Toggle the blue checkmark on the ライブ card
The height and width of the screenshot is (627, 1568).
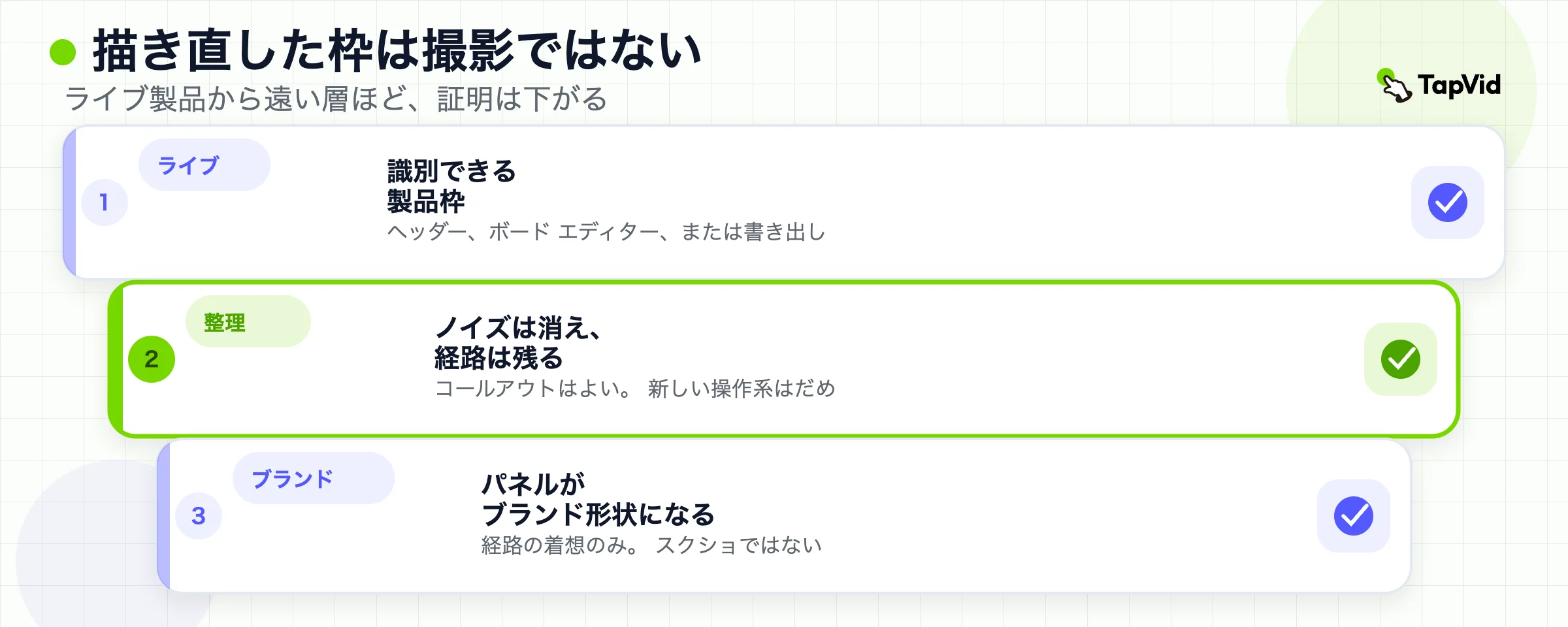pos(1448,202)
